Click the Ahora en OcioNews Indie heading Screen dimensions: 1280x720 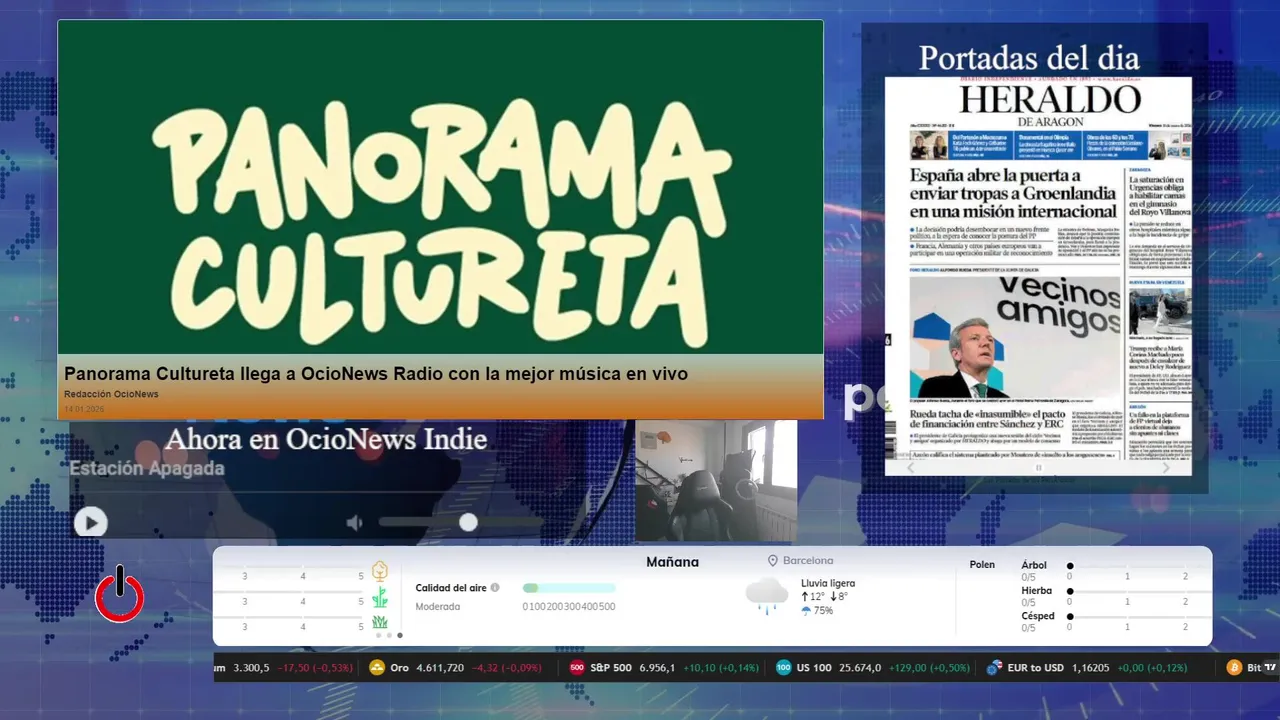click(326, 439)
